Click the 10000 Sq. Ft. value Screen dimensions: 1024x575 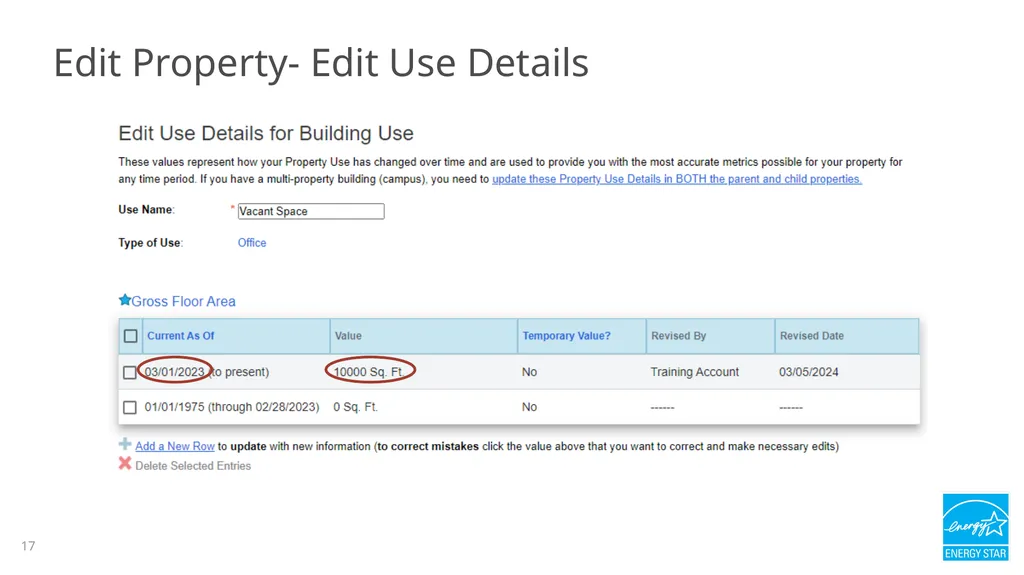point(368,372)
